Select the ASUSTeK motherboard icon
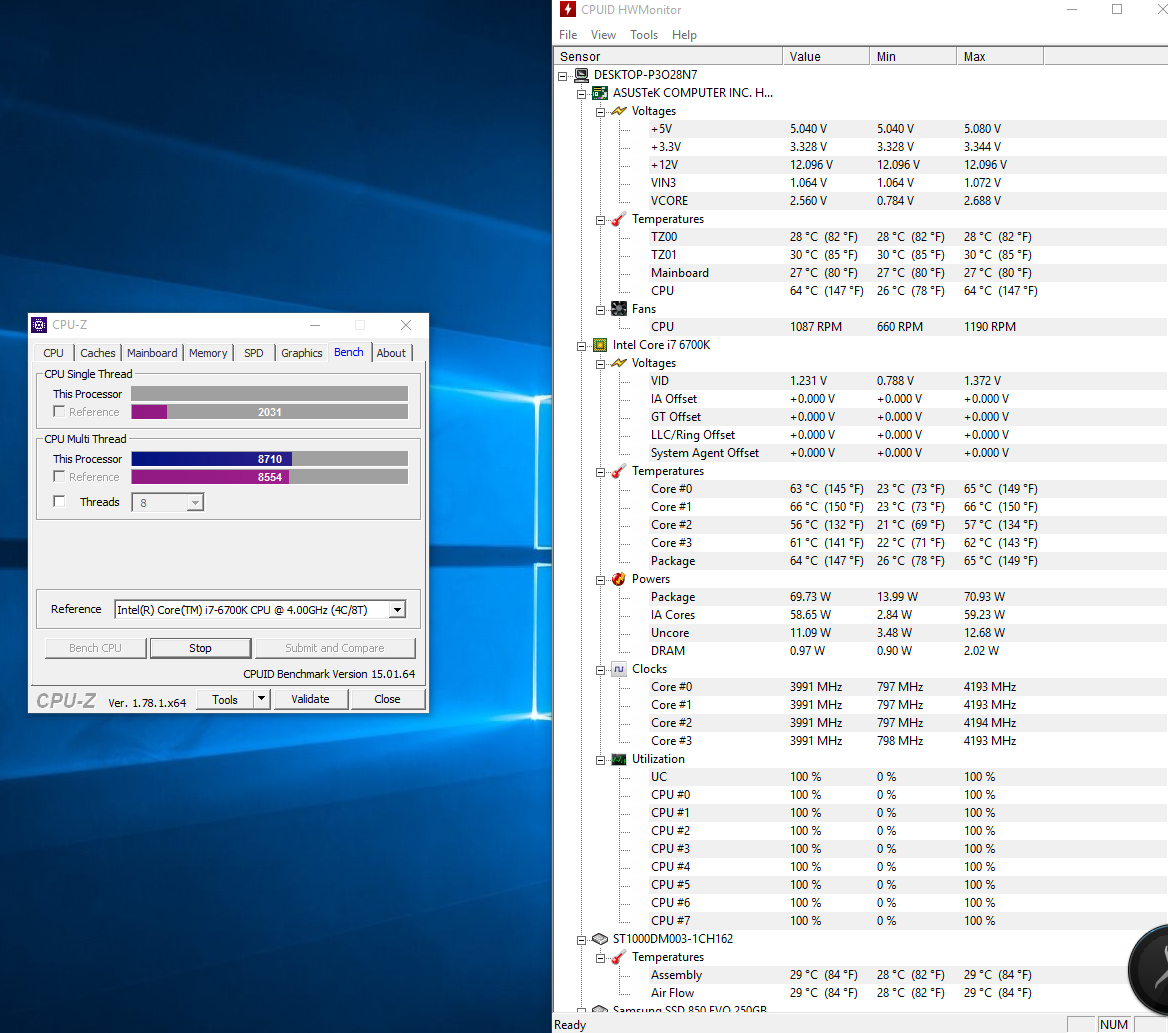 point(600,93)
